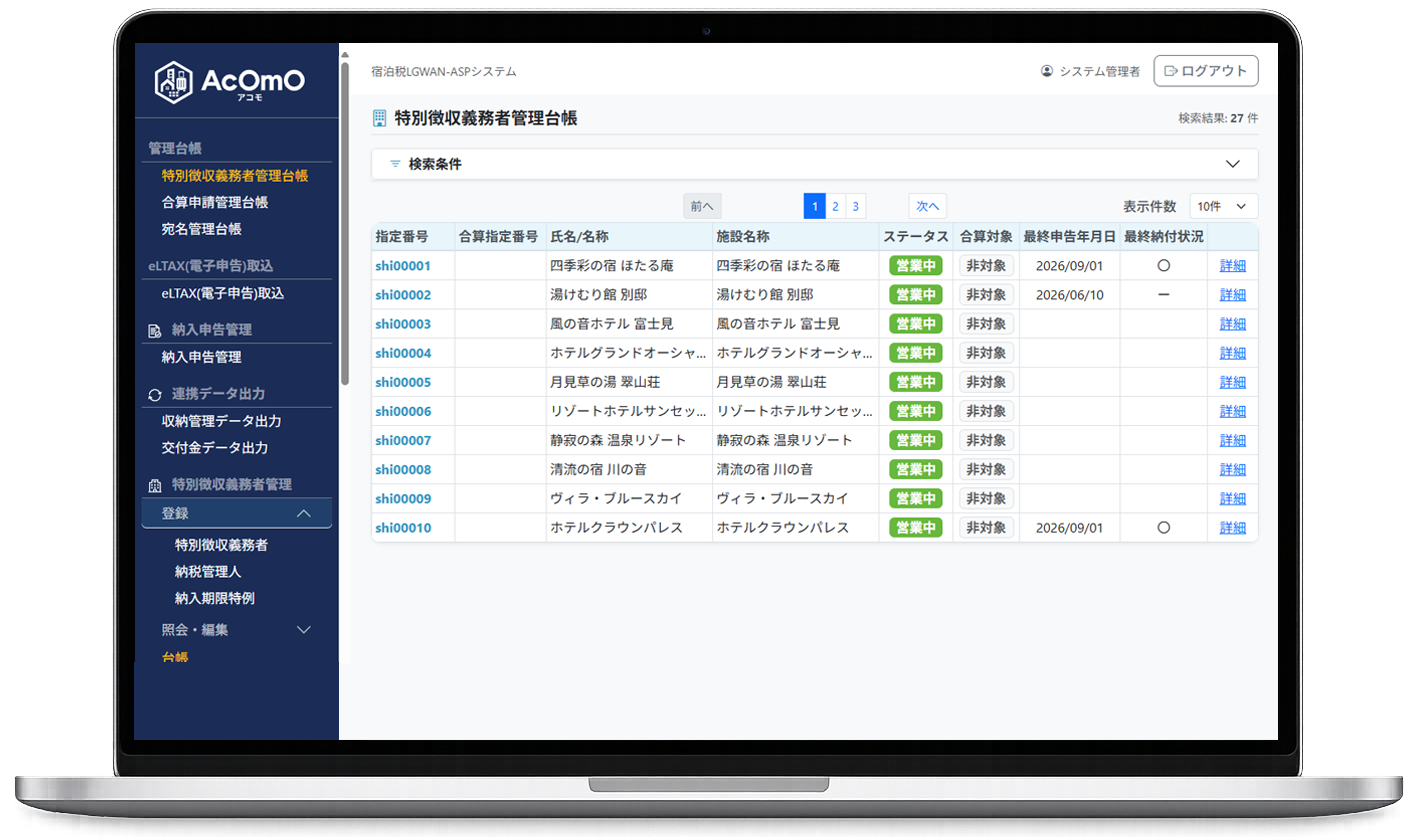Image resolution: width=1416 pixels, height=837 pixels.
Task: Click 詳細 for ヴィラ・ブルースカイ row
Action: click(1233, 498)
